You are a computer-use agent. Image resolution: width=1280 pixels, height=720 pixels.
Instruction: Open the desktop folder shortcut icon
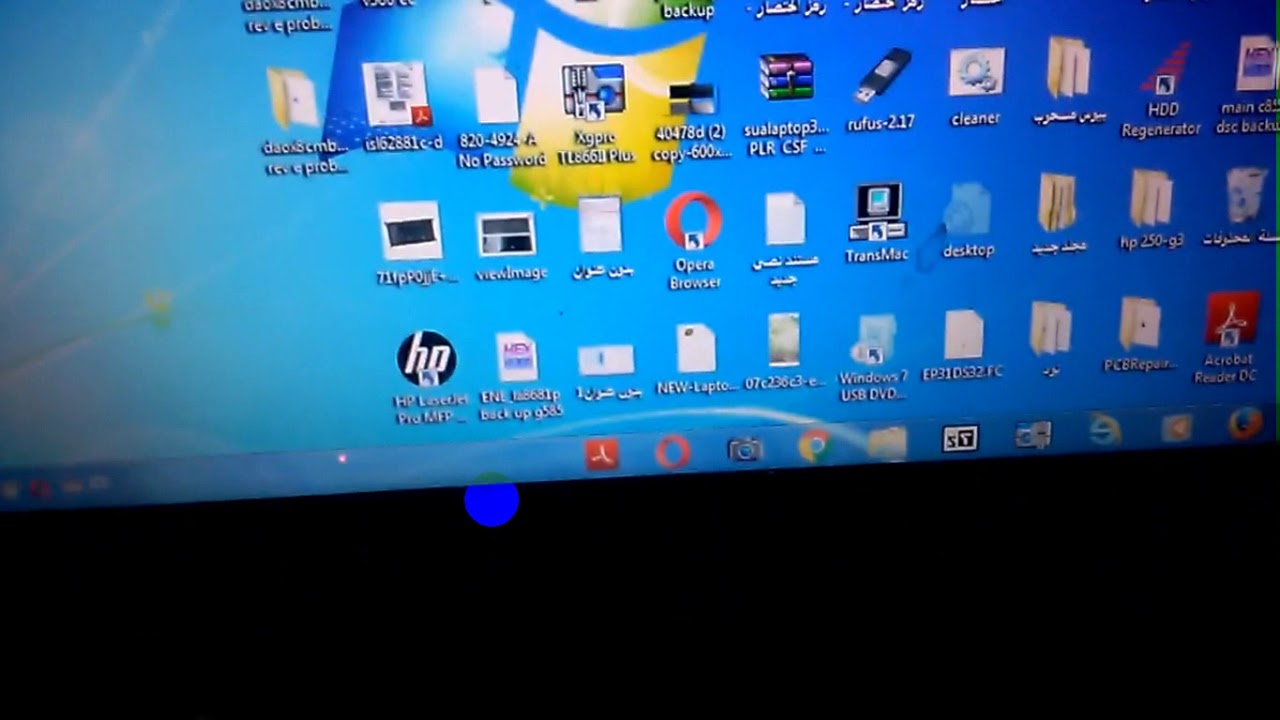click(967, 209)
